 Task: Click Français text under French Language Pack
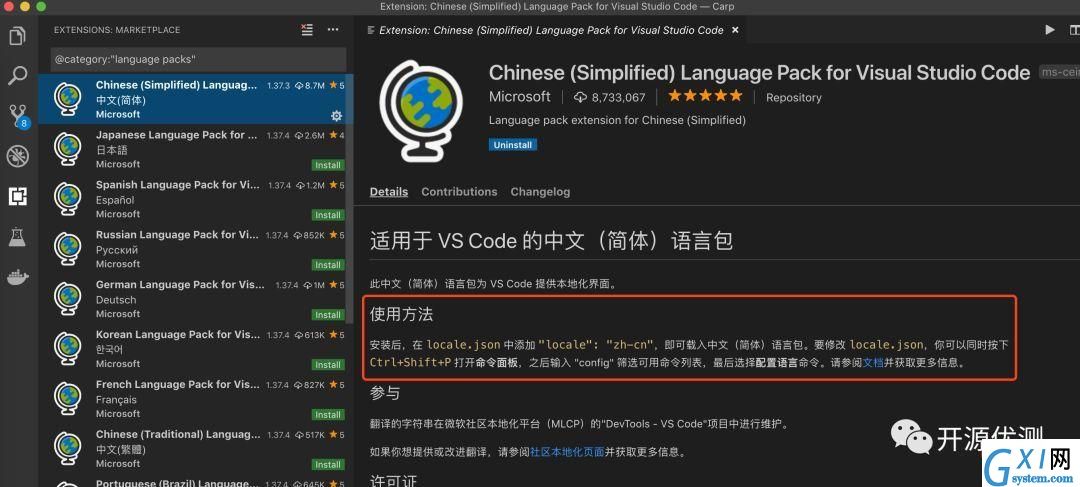coord(116,400)
